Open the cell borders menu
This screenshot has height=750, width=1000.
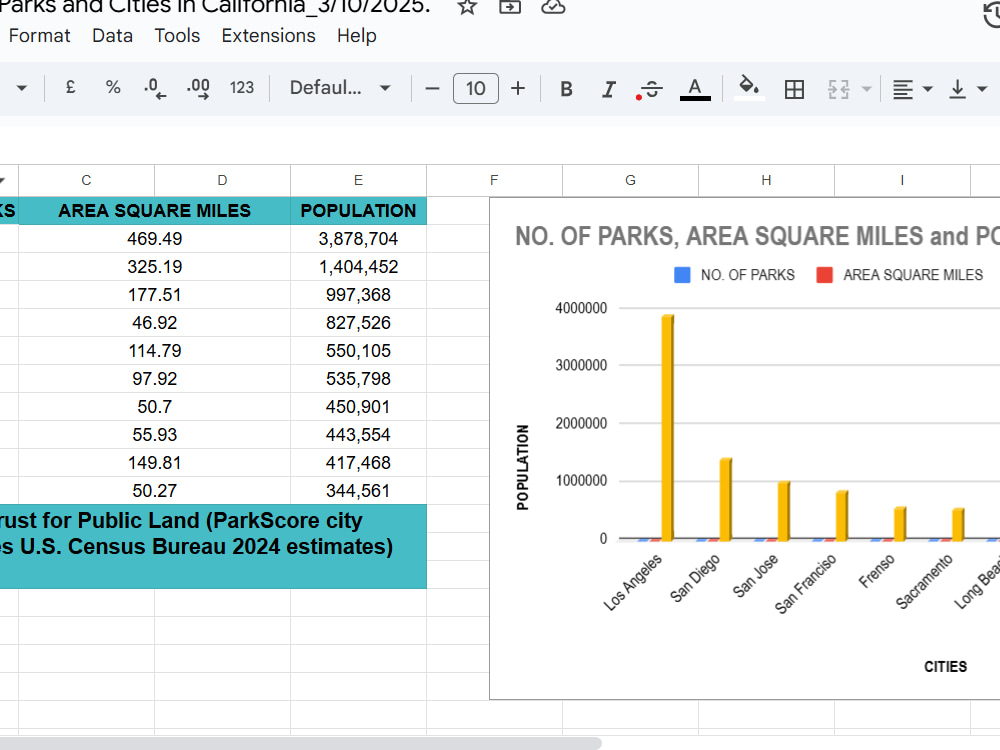click(x=794, y=89)
